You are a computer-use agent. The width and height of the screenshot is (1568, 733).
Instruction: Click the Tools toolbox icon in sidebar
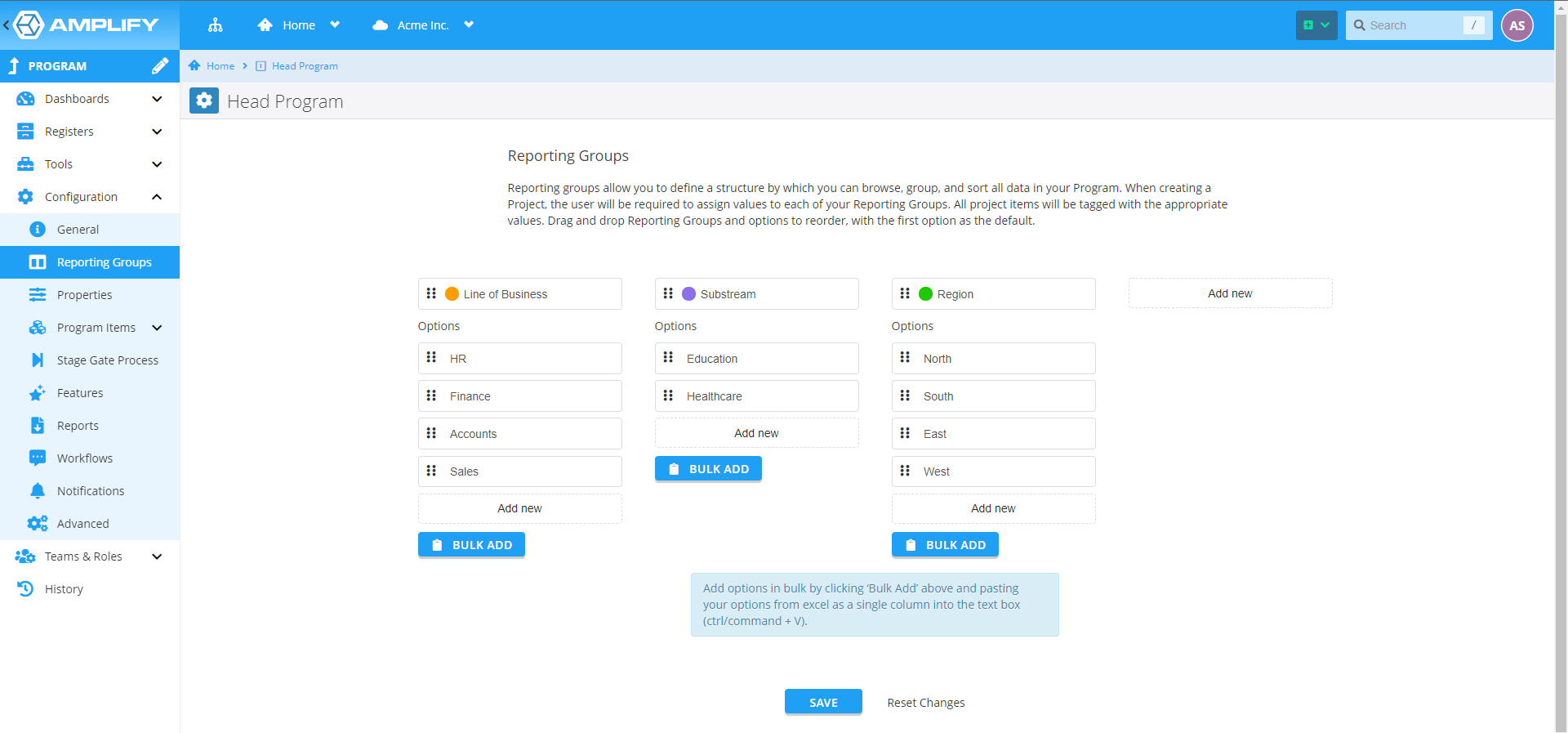point(25,164)
